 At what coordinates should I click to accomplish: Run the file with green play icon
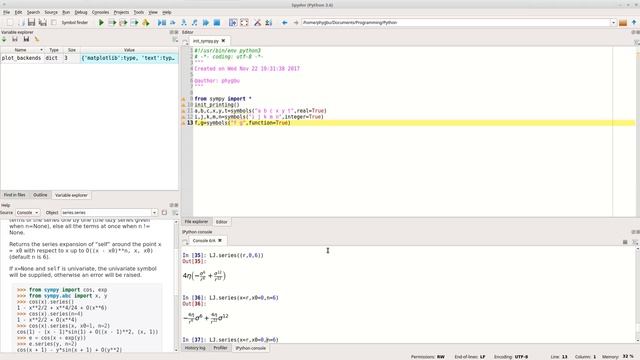pos(101,23)
